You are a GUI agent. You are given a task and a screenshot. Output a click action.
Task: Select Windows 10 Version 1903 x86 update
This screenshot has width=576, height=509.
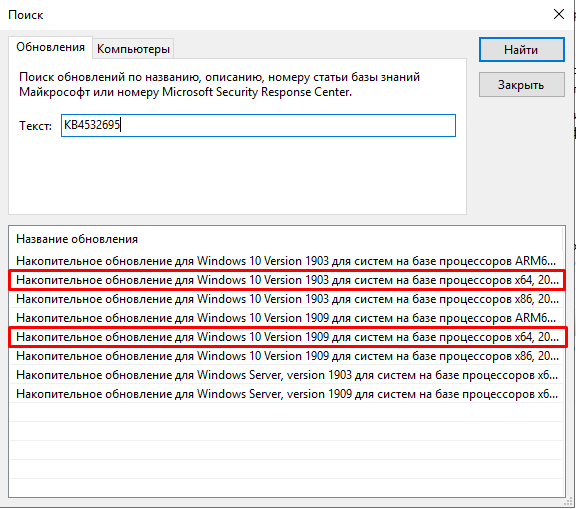287,299
